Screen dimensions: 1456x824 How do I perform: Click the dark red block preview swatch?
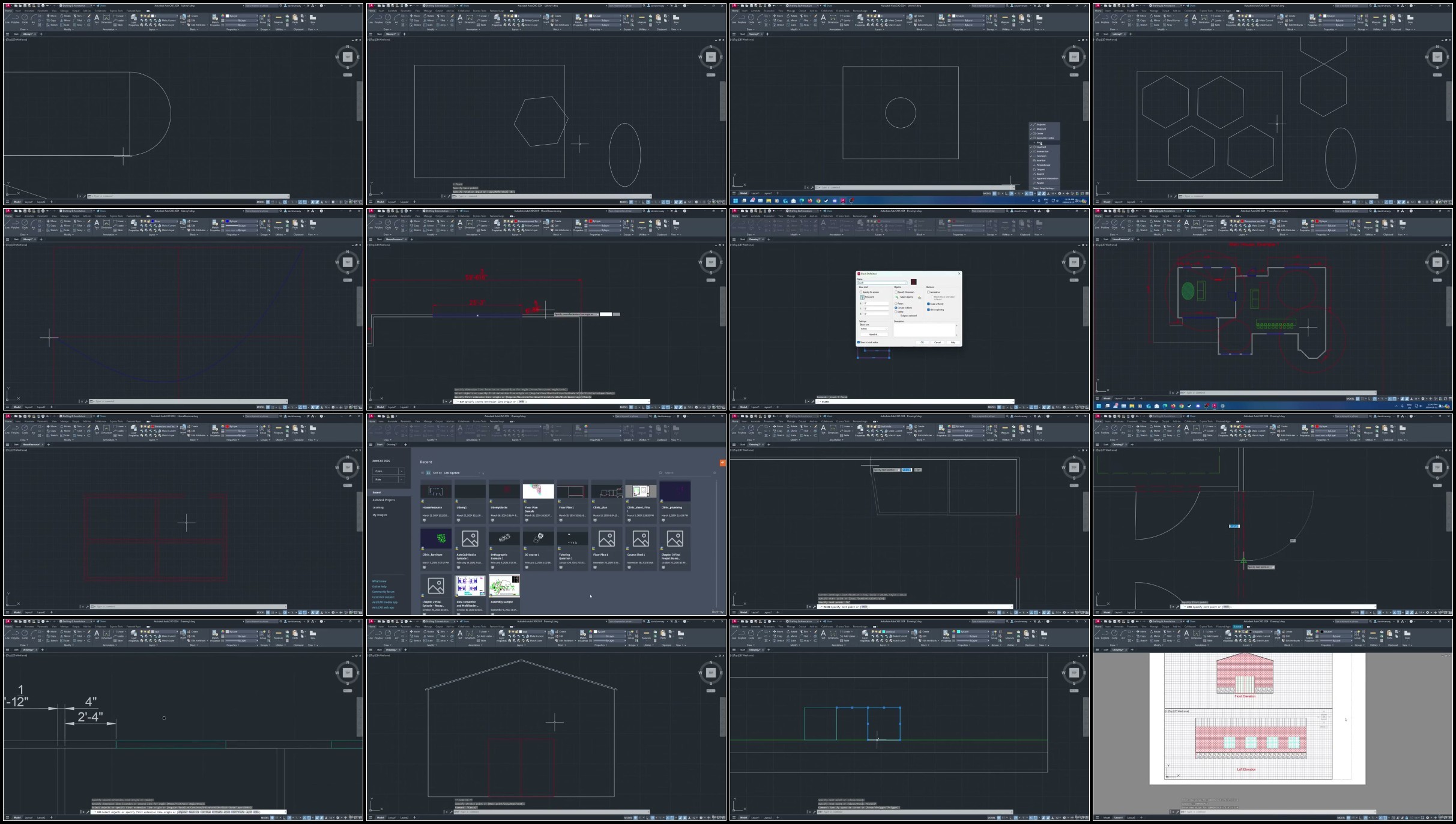(914, 282)
